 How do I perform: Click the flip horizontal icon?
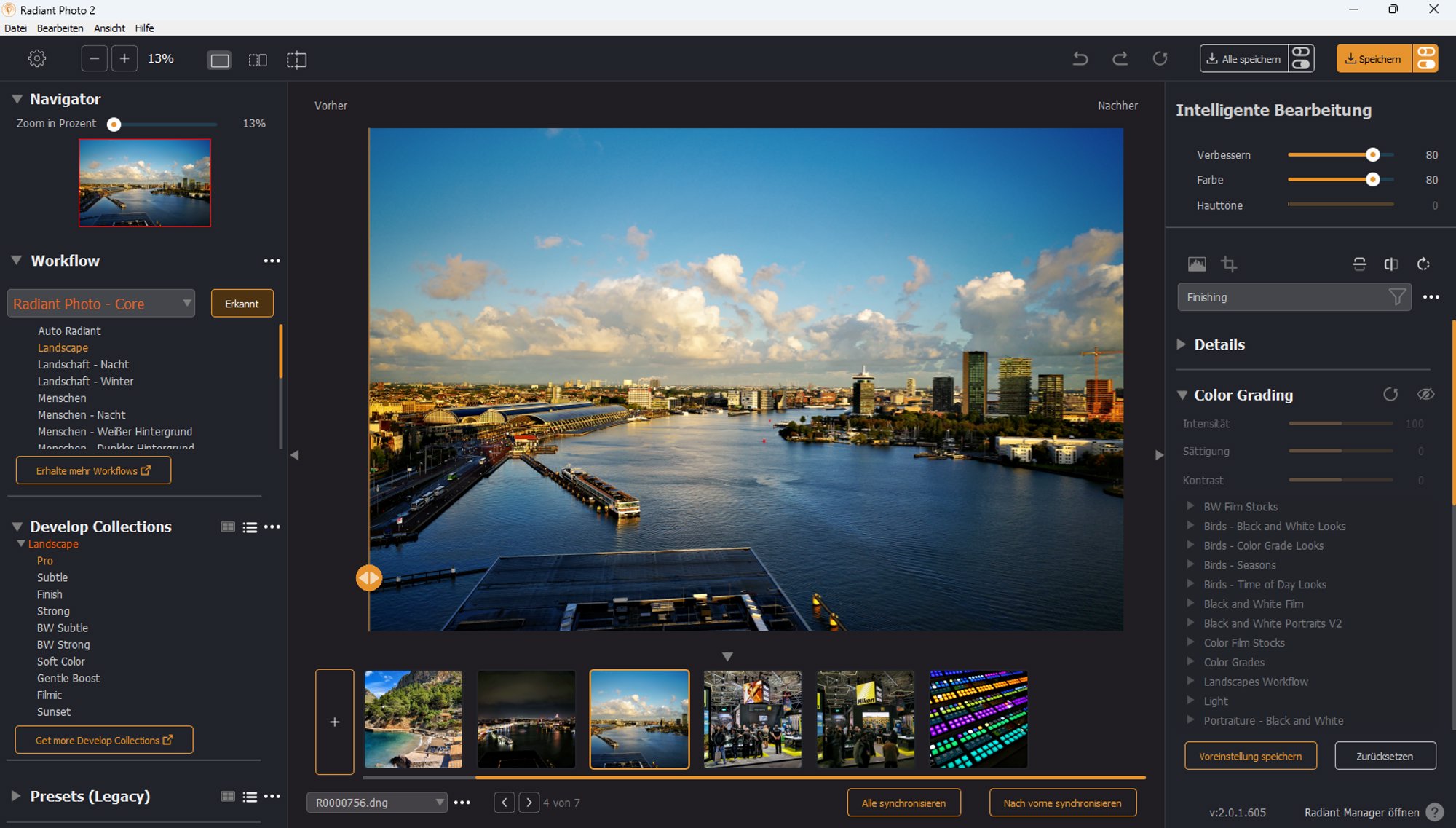pyautogui.click(x=1391, y=264)
